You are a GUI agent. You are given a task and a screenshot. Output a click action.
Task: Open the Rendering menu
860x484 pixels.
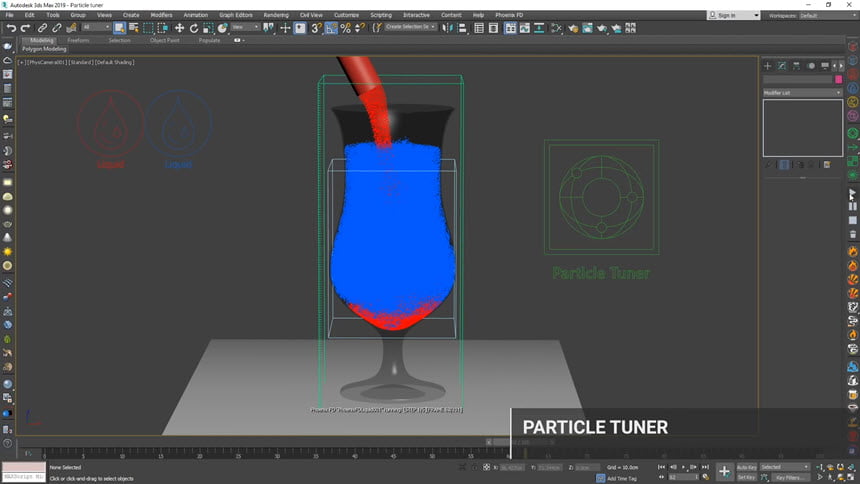[276, 15]
